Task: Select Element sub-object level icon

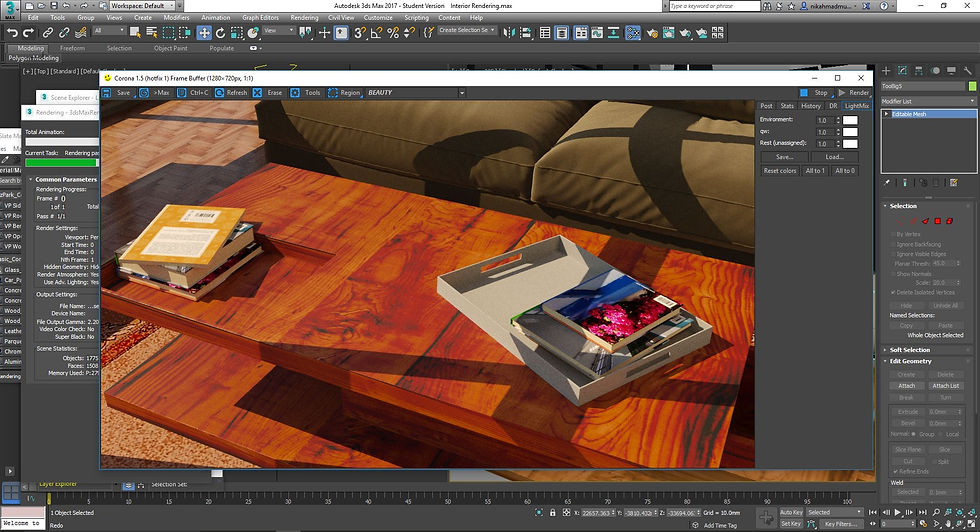Action: coord(949,221)
